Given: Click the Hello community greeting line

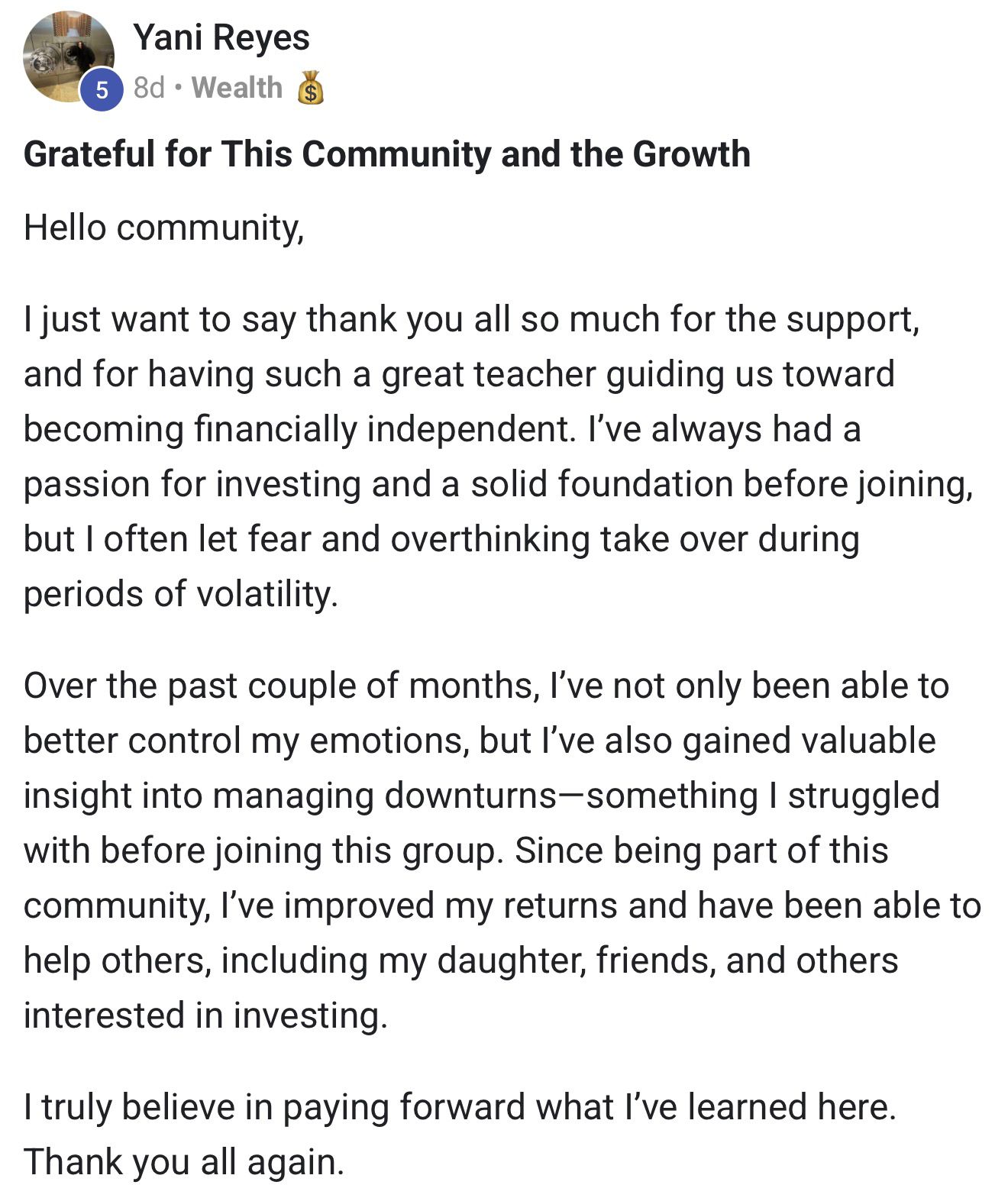Looking at the screenshot, I should point(163,227).
